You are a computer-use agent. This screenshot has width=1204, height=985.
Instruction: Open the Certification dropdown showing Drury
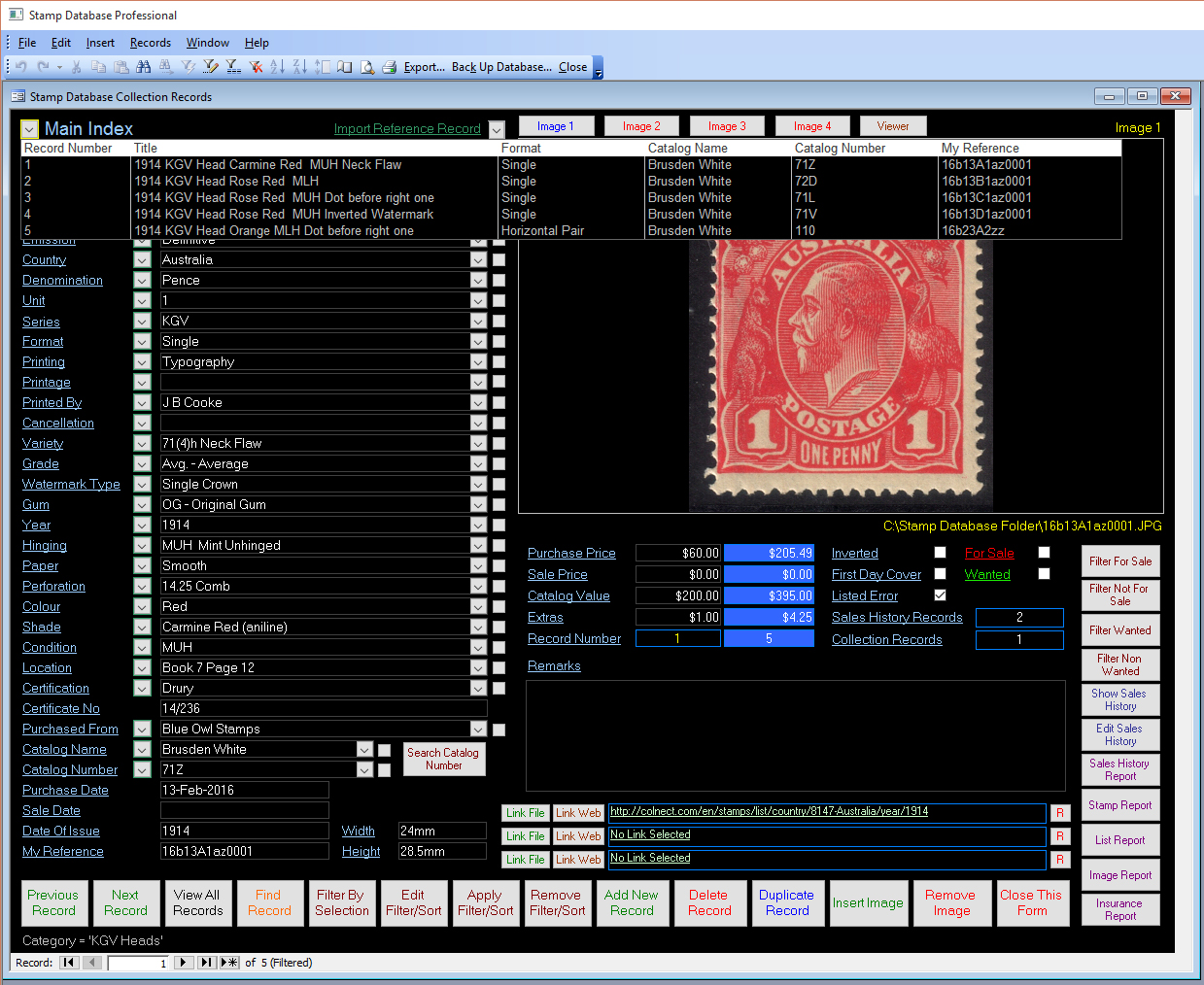477,689
